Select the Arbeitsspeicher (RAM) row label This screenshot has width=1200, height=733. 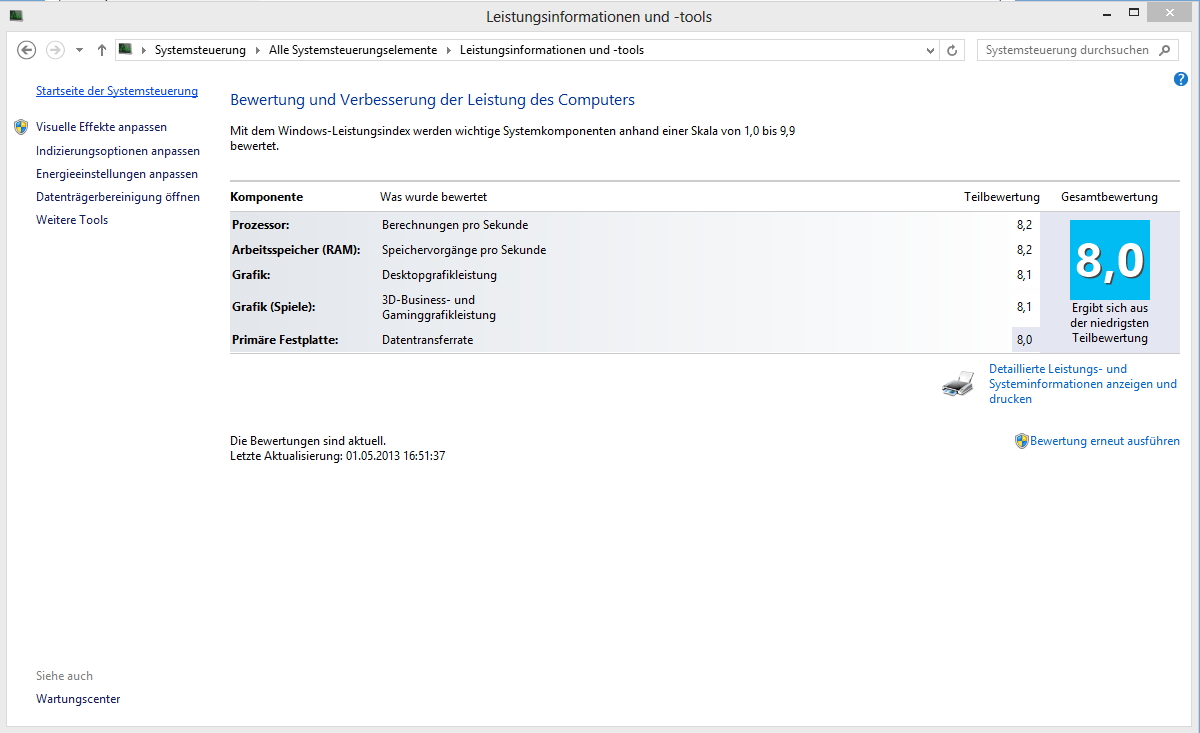[x=296, y=250]
